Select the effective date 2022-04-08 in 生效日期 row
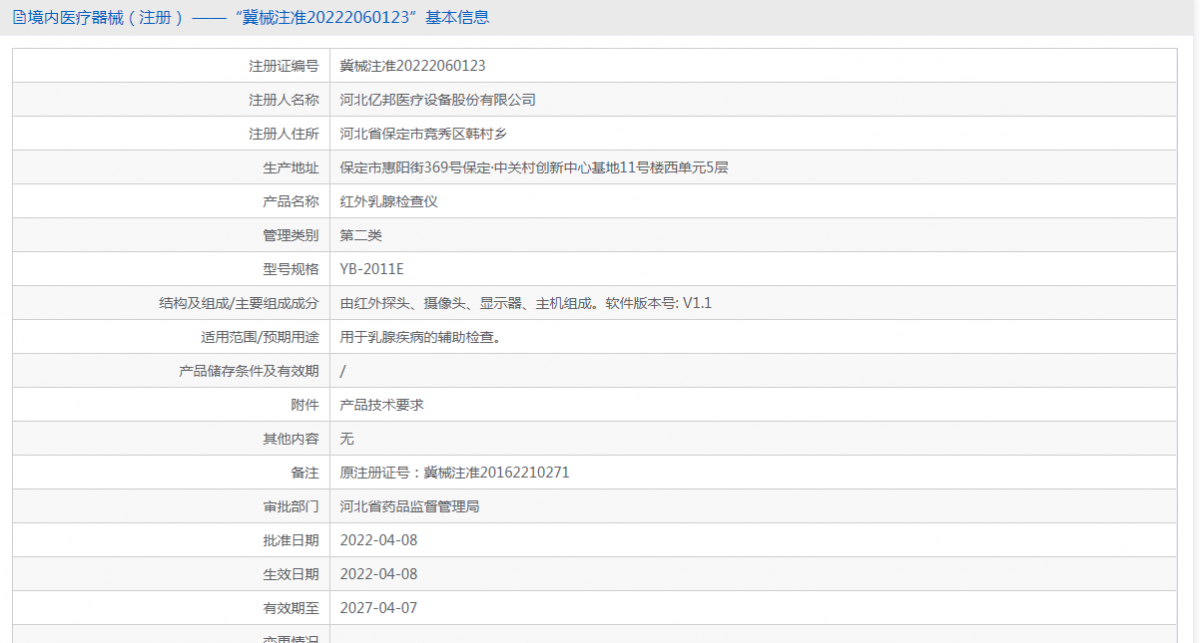The width and height of the screenshot is (1200, 643). [x=379, y=574]
